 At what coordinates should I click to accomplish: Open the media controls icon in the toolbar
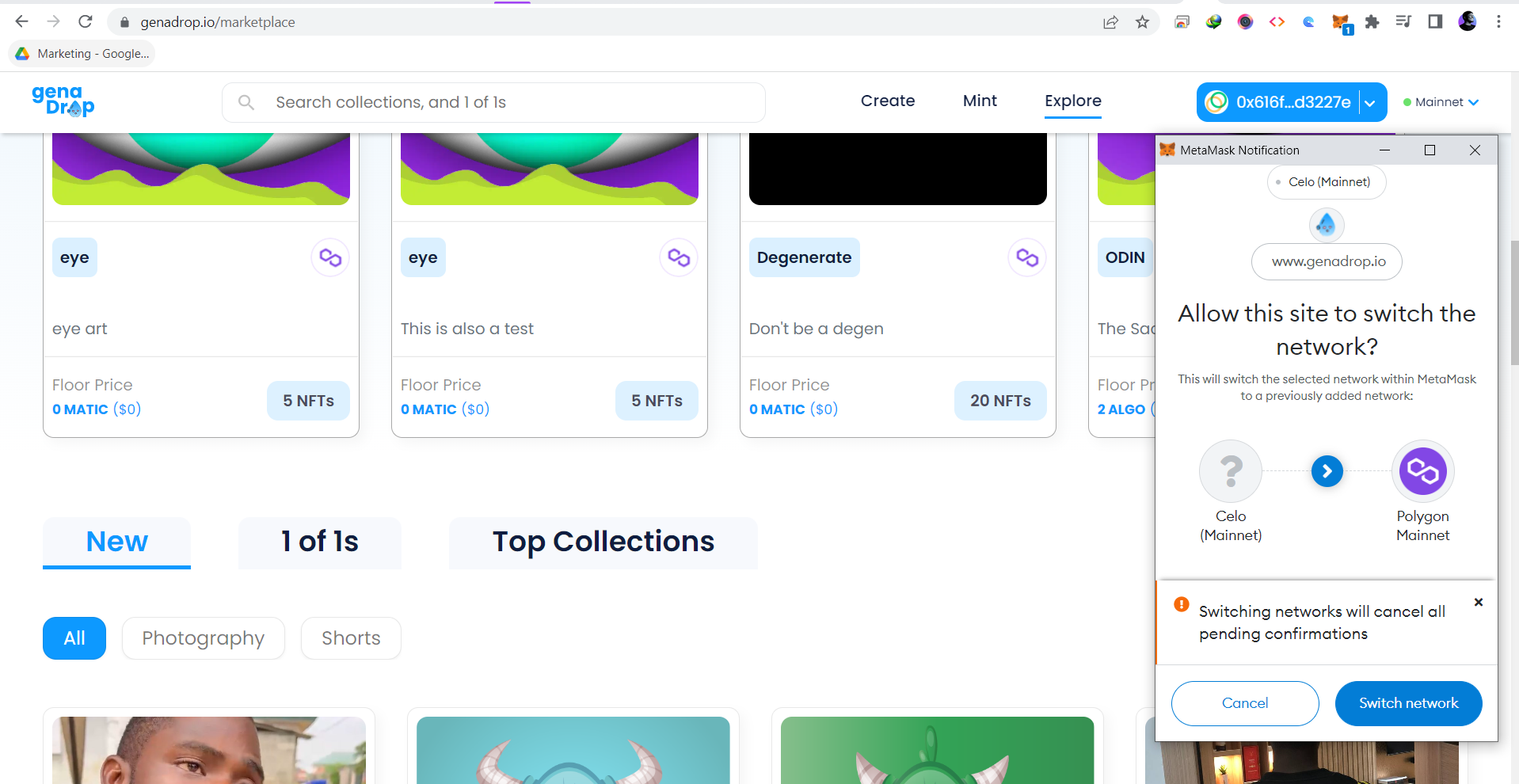pyautogui.click(x=1403, y=21)
